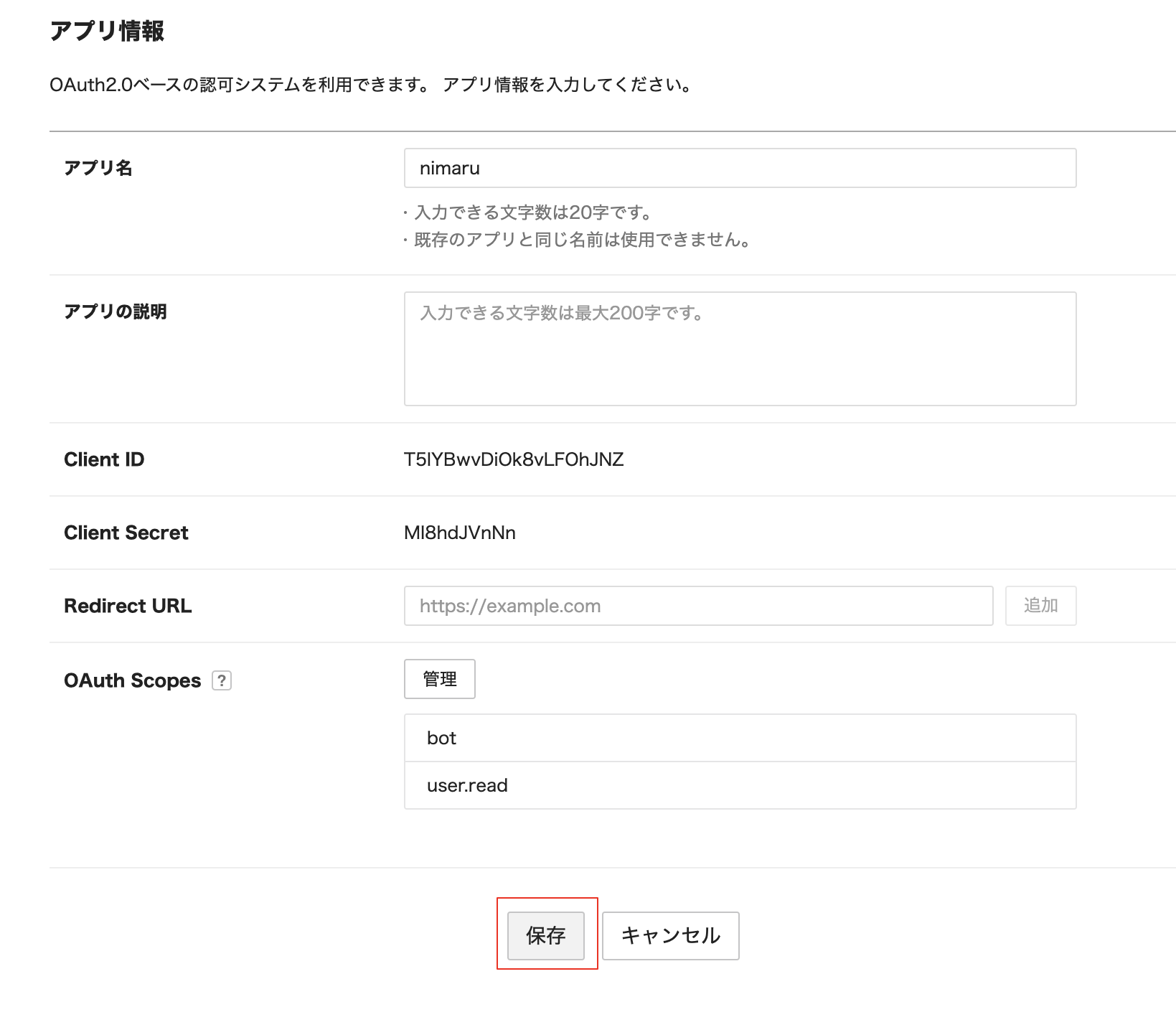Select the user.read scope entry
The width and height of the screenshot is (1176, 1035).
point(739,785)
